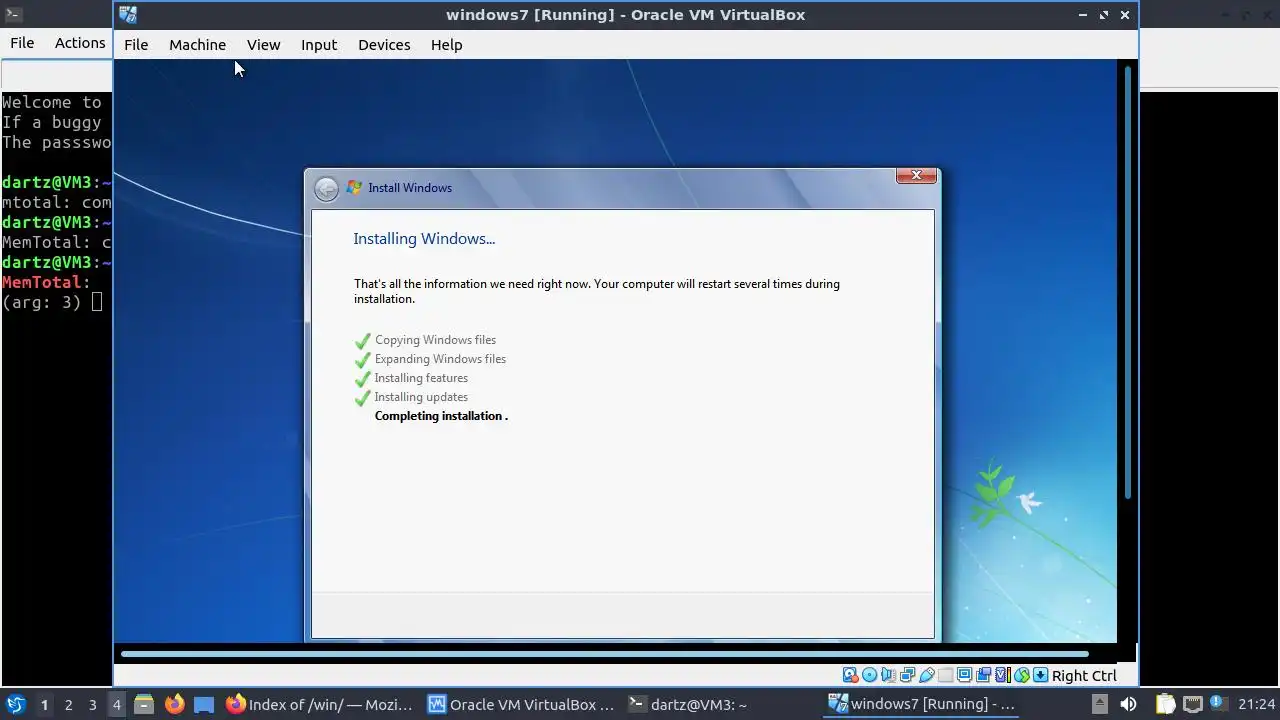Launch the file manager from taskbar
This screenshot has height=720, width=1280.
coord(143,704)
